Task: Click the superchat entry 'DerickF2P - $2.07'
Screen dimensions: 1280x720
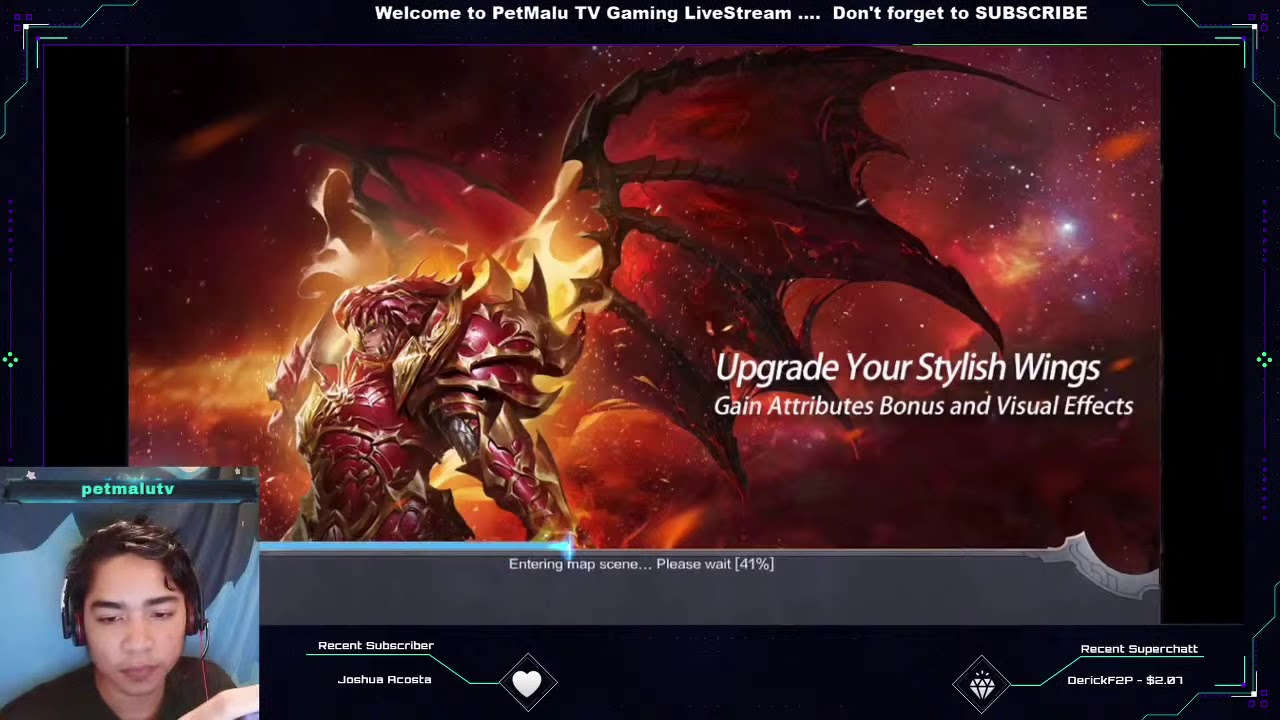Action: click(1125, 680)
